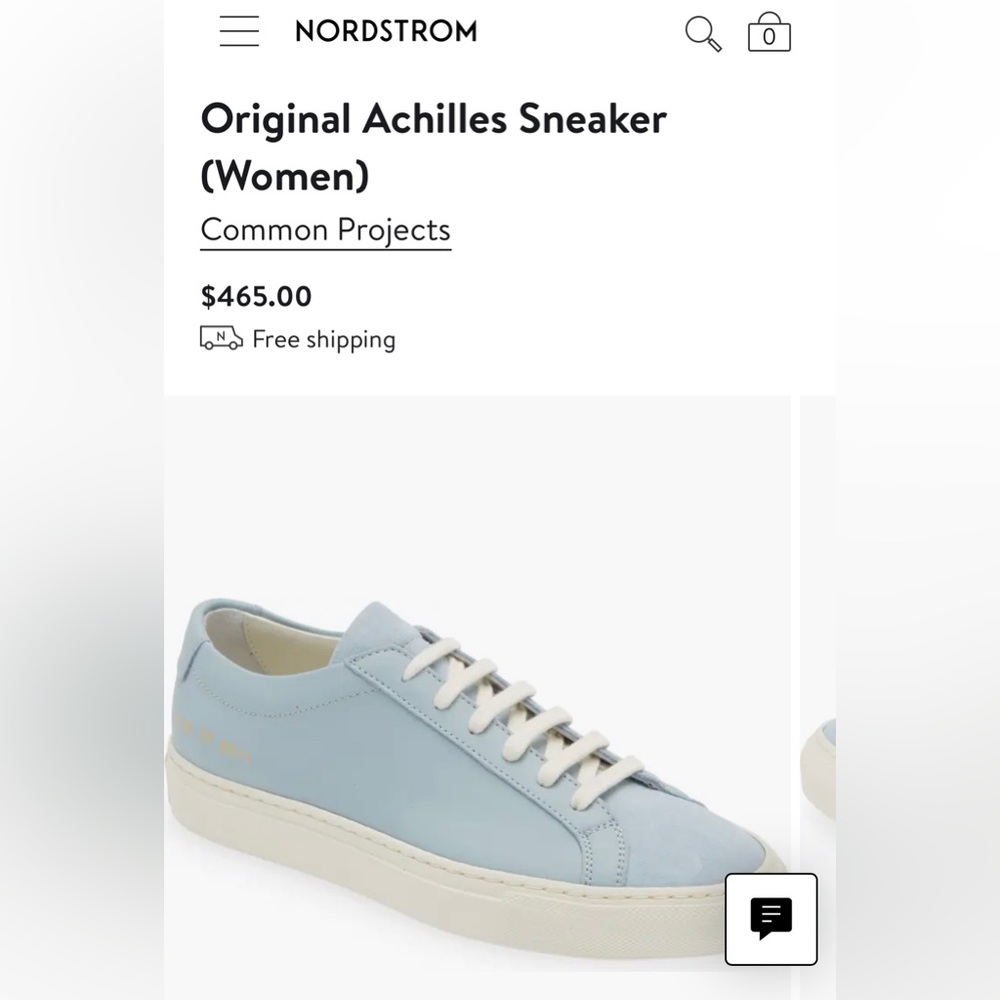Open the chat message icon in bottom corner
1000x1000 pixels.
pyautogui.click(x=770, y=921)
